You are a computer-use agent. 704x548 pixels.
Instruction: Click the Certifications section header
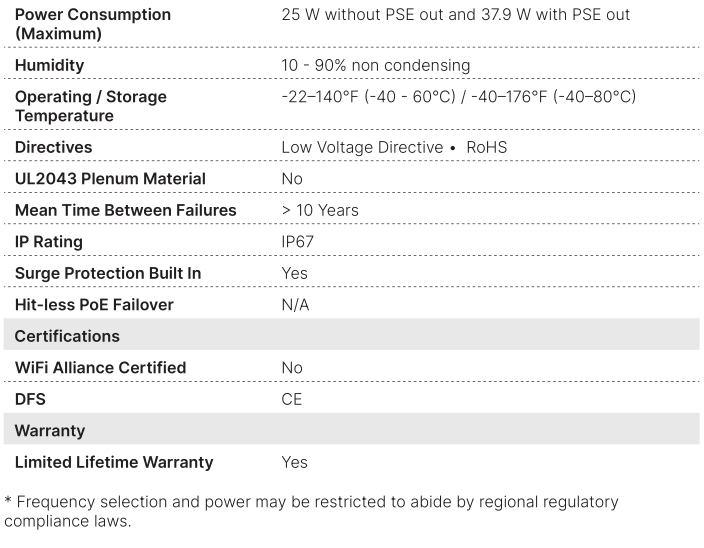point(67,336)
